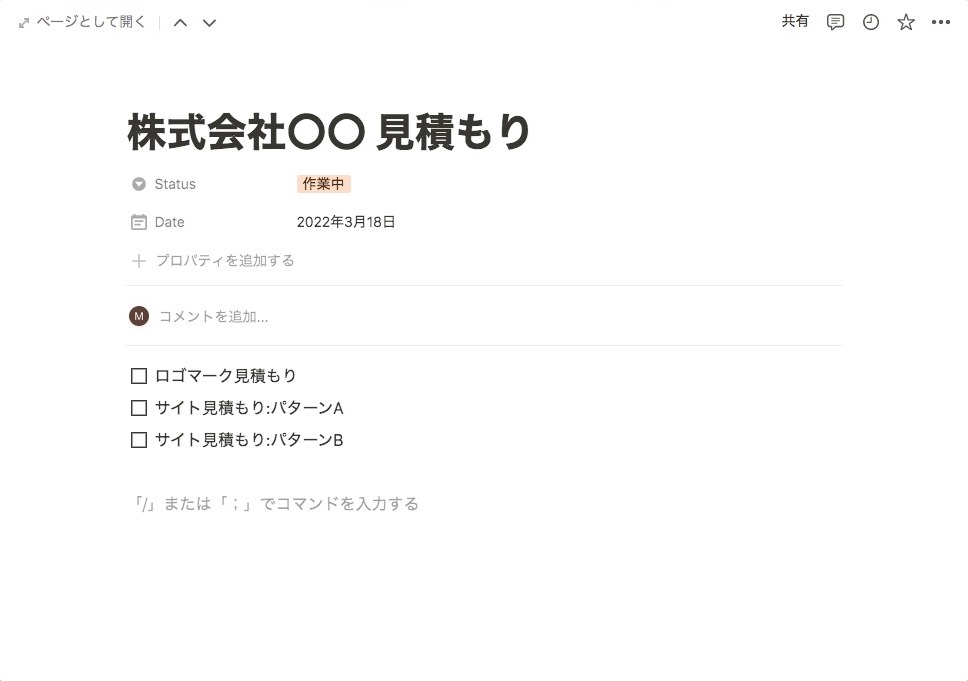This screenshot has height=681, width=968.
Task: Check the サイト見積もり:パターンB checkbox
Action: click(139, 440)
